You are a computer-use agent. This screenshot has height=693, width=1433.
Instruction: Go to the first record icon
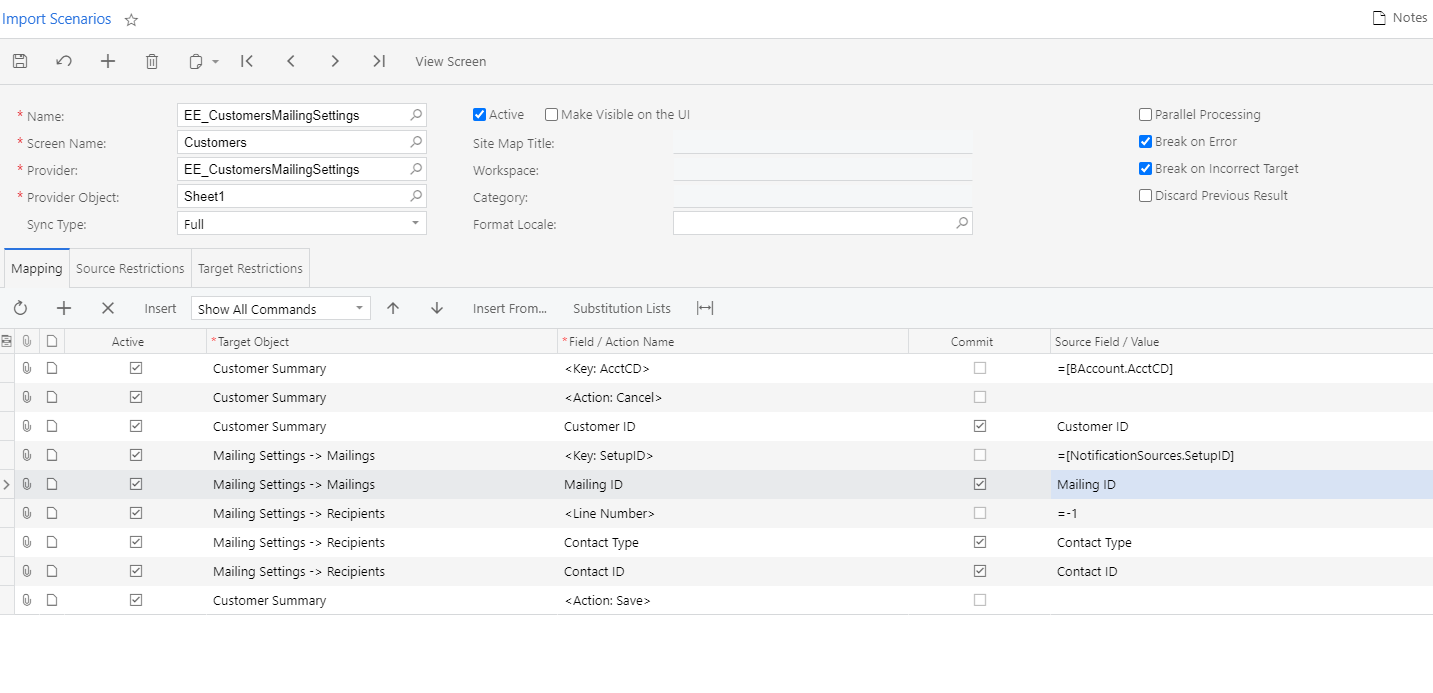click(x=247, y=61)
